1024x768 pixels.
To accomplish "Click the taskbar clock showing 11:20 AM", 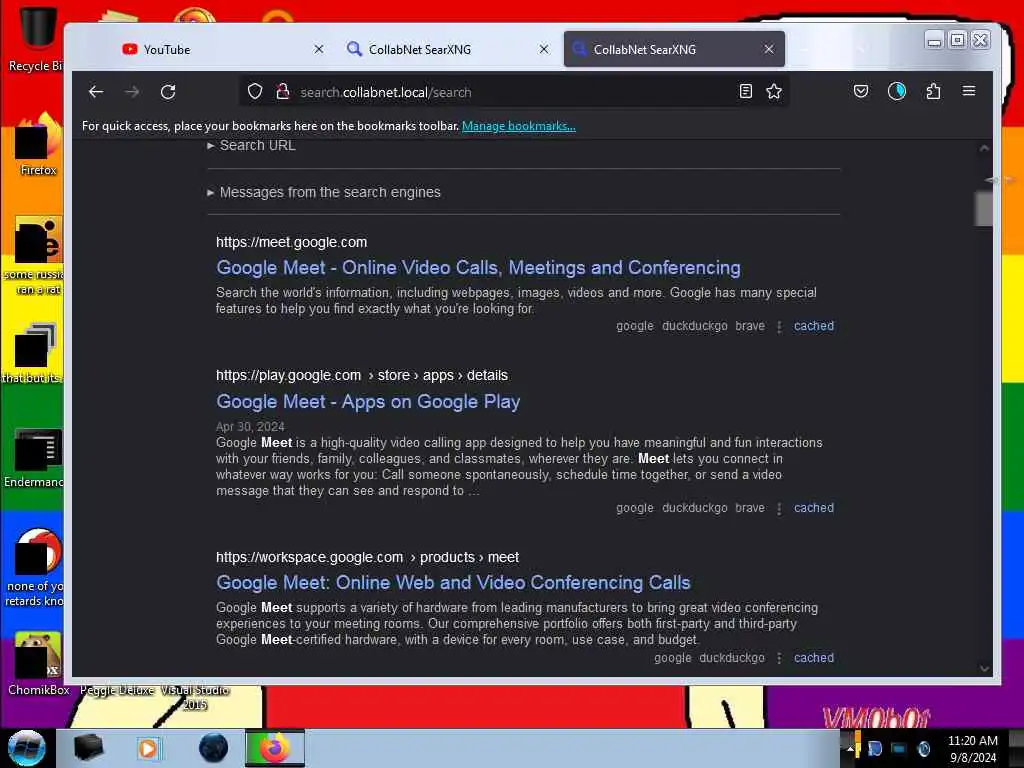I will click(972, 749).
